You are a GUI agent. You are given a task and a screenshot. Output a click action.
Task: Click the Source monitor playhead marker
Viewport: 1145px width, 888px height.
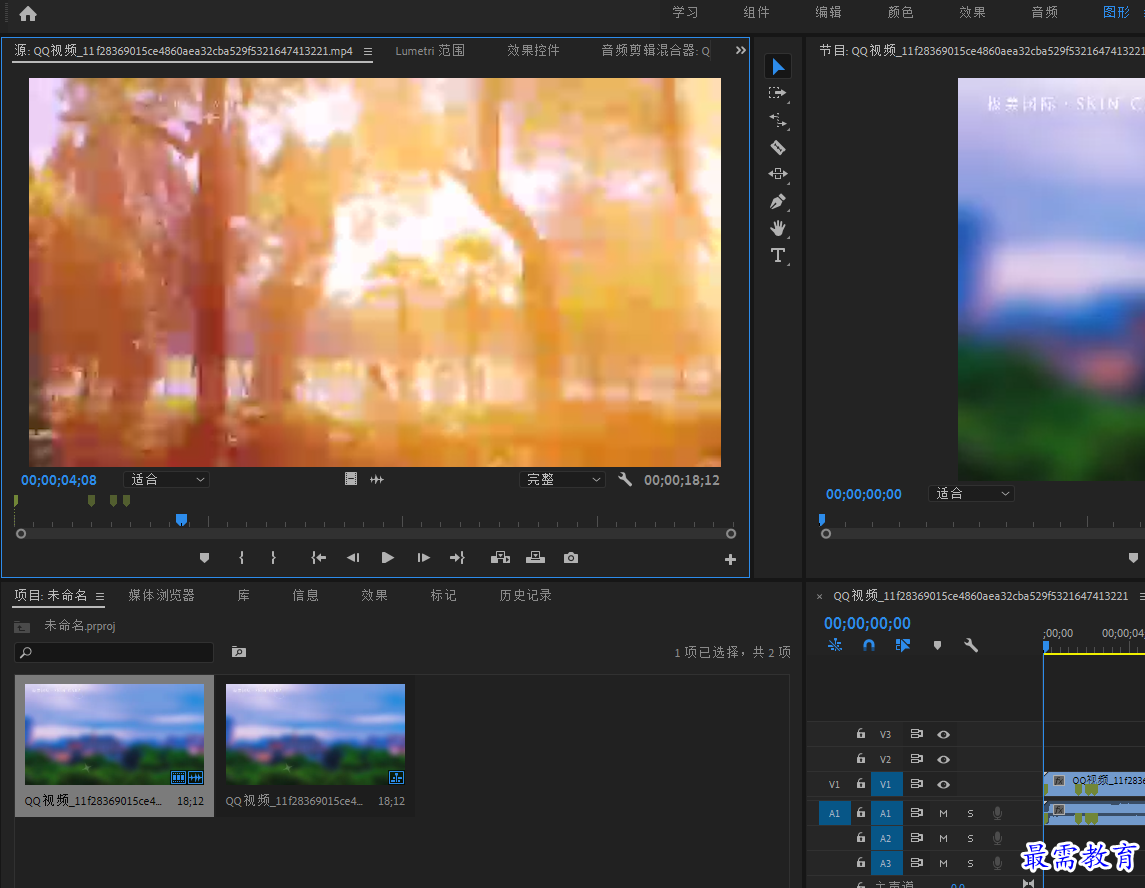point(181,519)
